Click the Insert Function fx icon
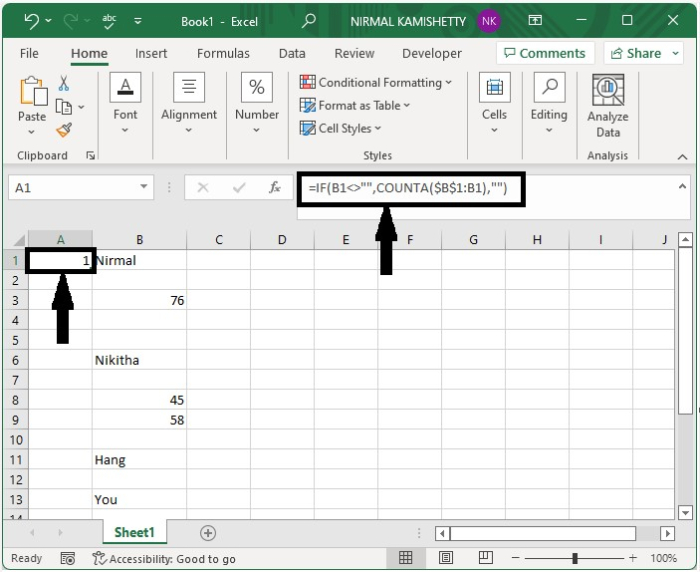 click(x=274, y=188)
